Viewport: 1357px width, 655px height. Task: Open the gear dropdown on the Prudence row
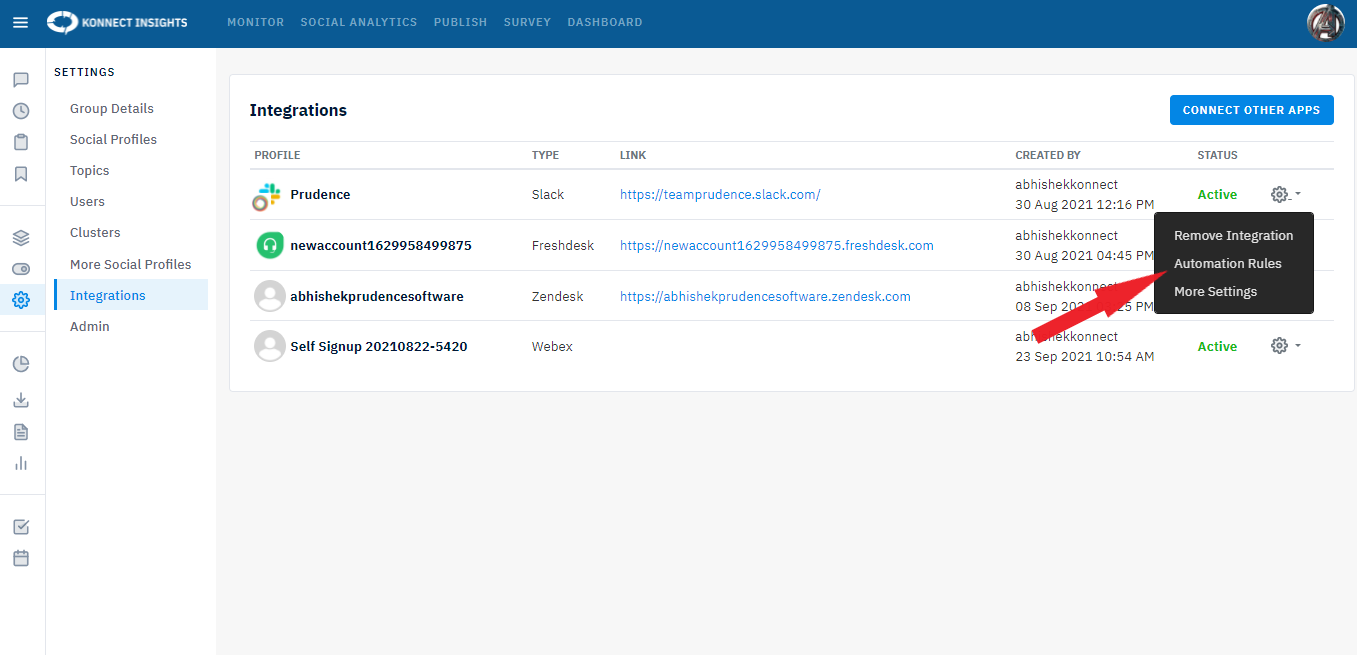[x=1279, y=194]
